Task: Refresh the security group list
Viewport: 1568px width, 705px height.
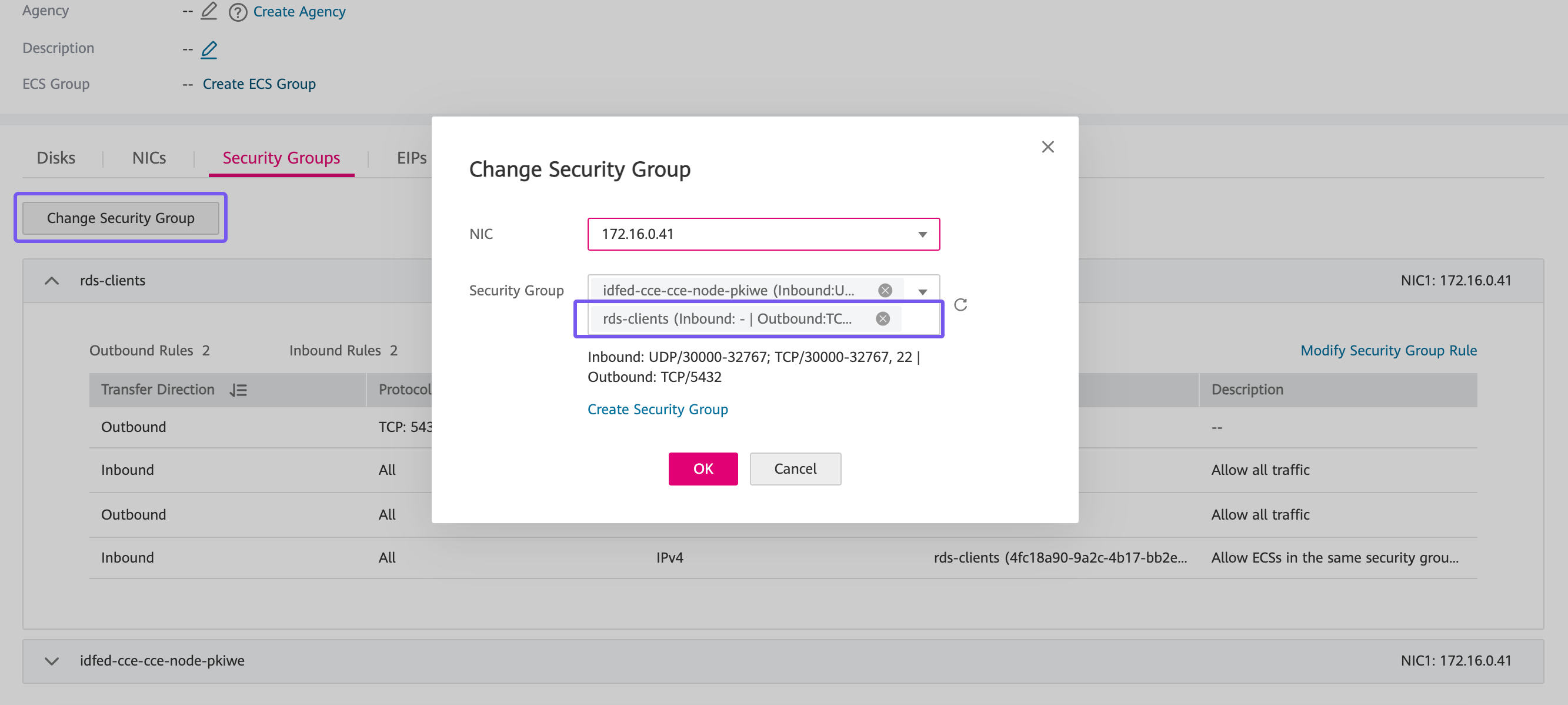Action: (x=960, y=304)
